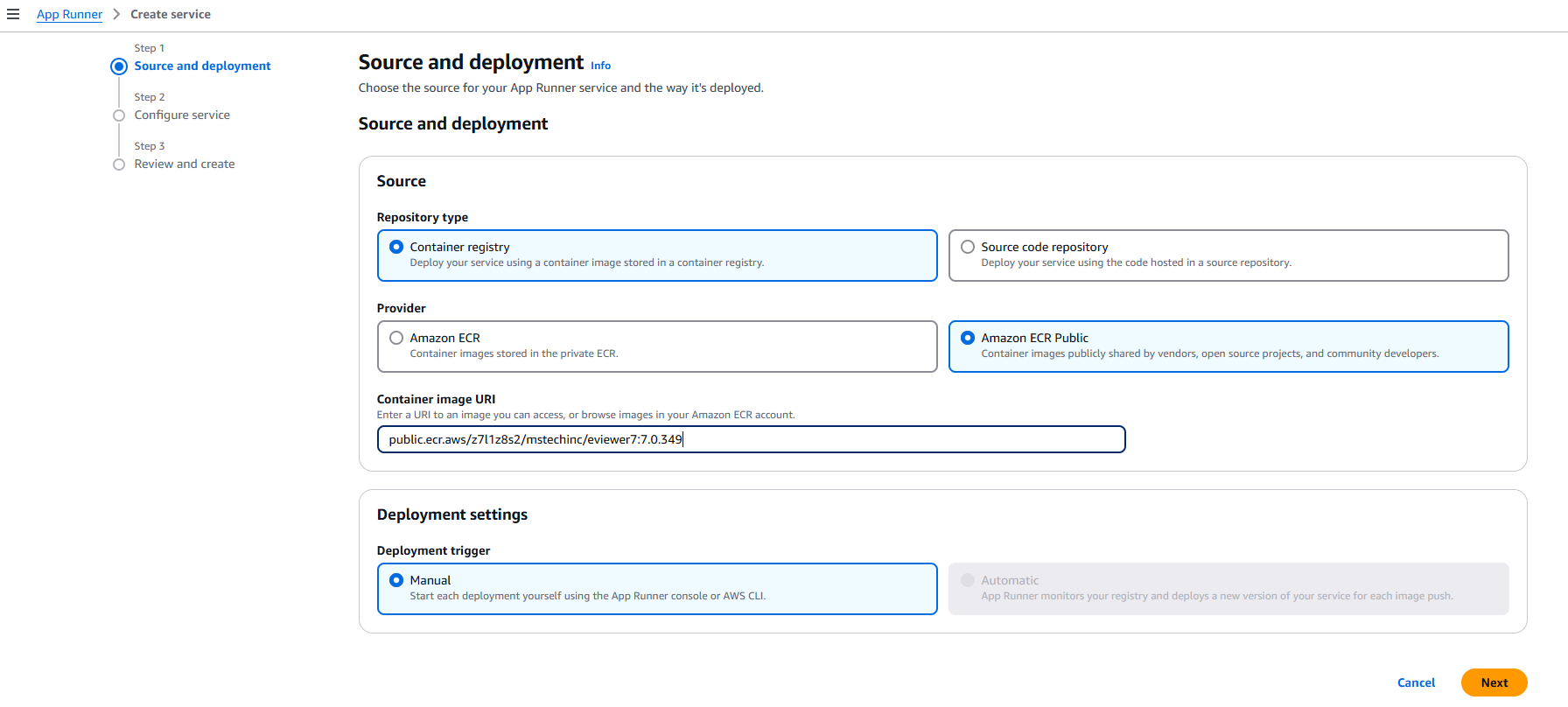Click the Container image URI label

(436, 399)
